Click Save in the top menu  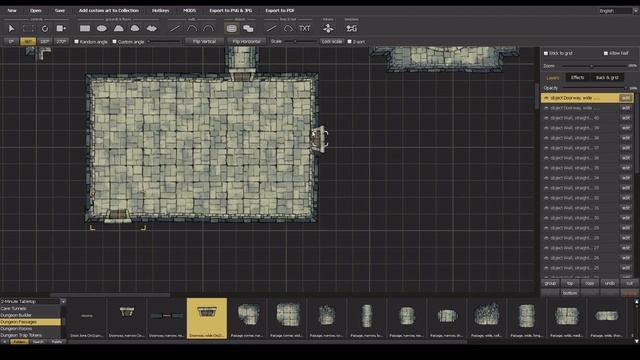[x=60, y=11]
